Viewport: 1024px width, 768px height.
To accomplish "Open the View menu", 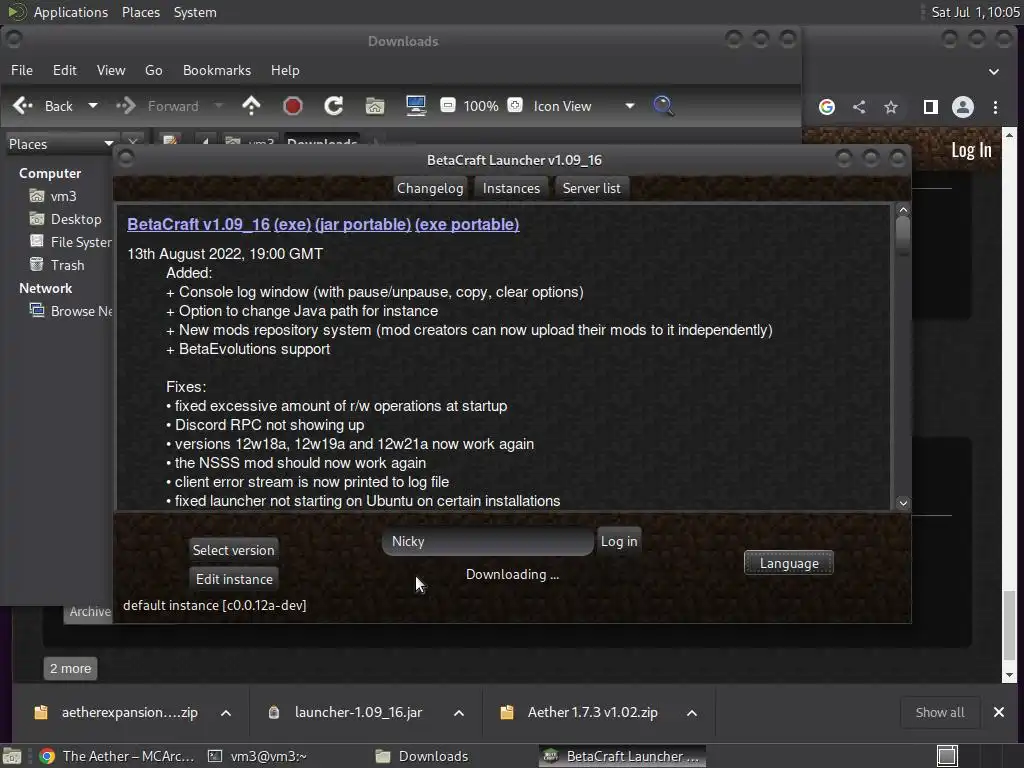I will (111, 70).
